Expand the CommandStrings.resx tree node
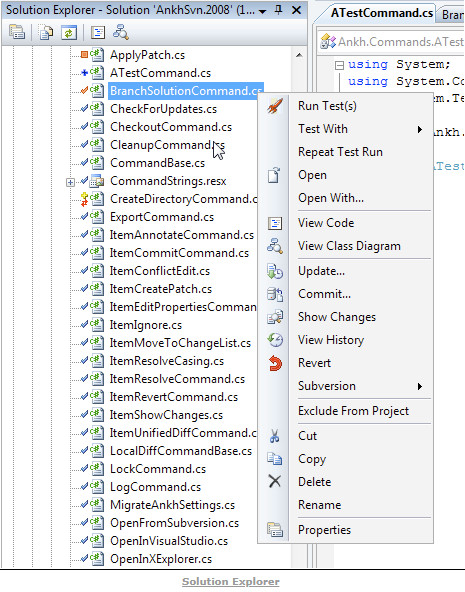 [x=70, y=183]
